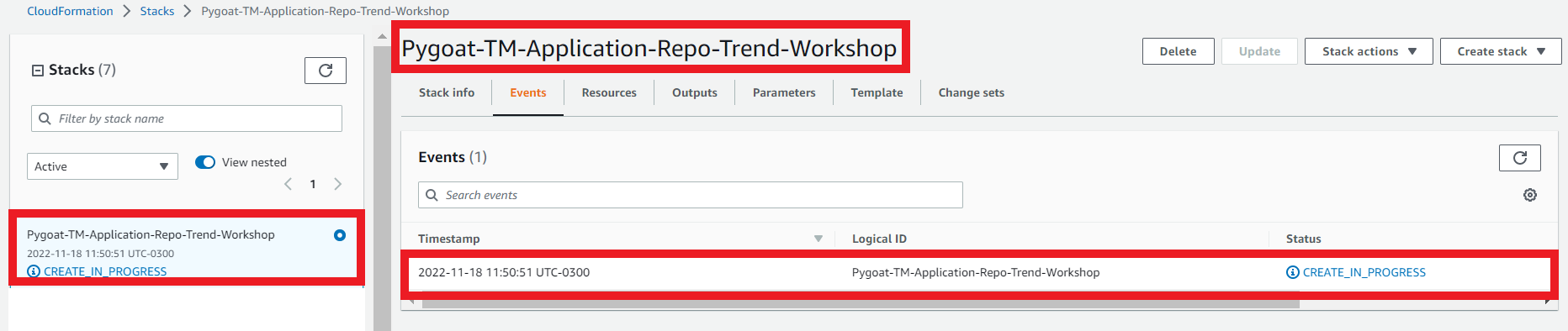Click the Update button
This screenshot has width=1568, height=331.
click(x=1259, y=51)
